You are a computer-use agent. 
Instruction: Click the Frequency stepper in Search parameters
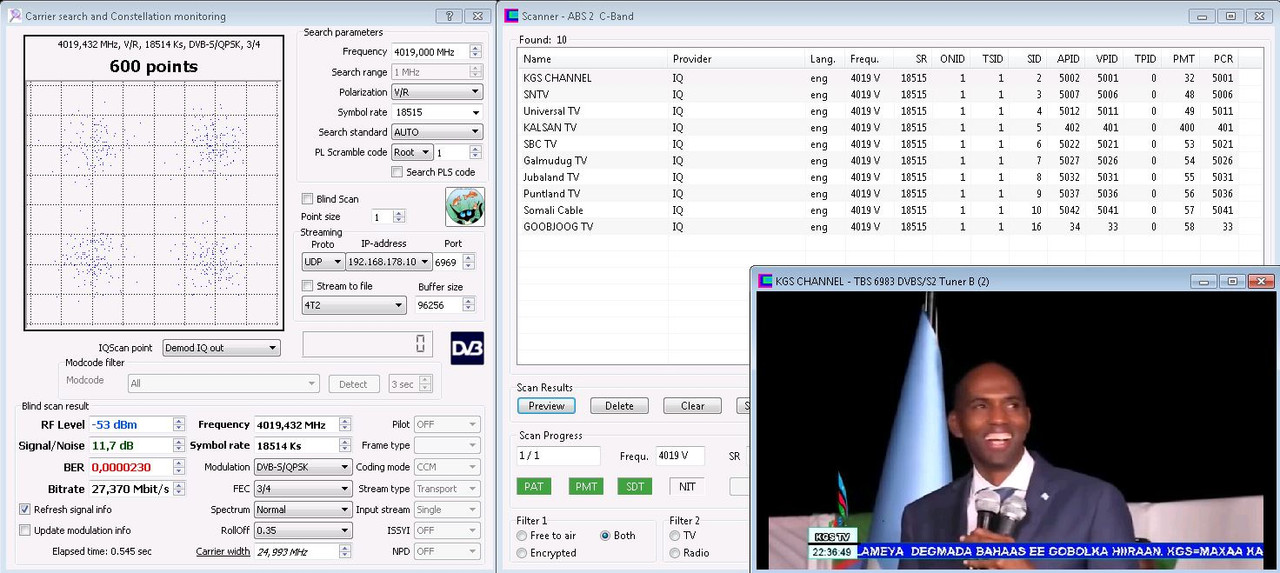click(475, 52)
